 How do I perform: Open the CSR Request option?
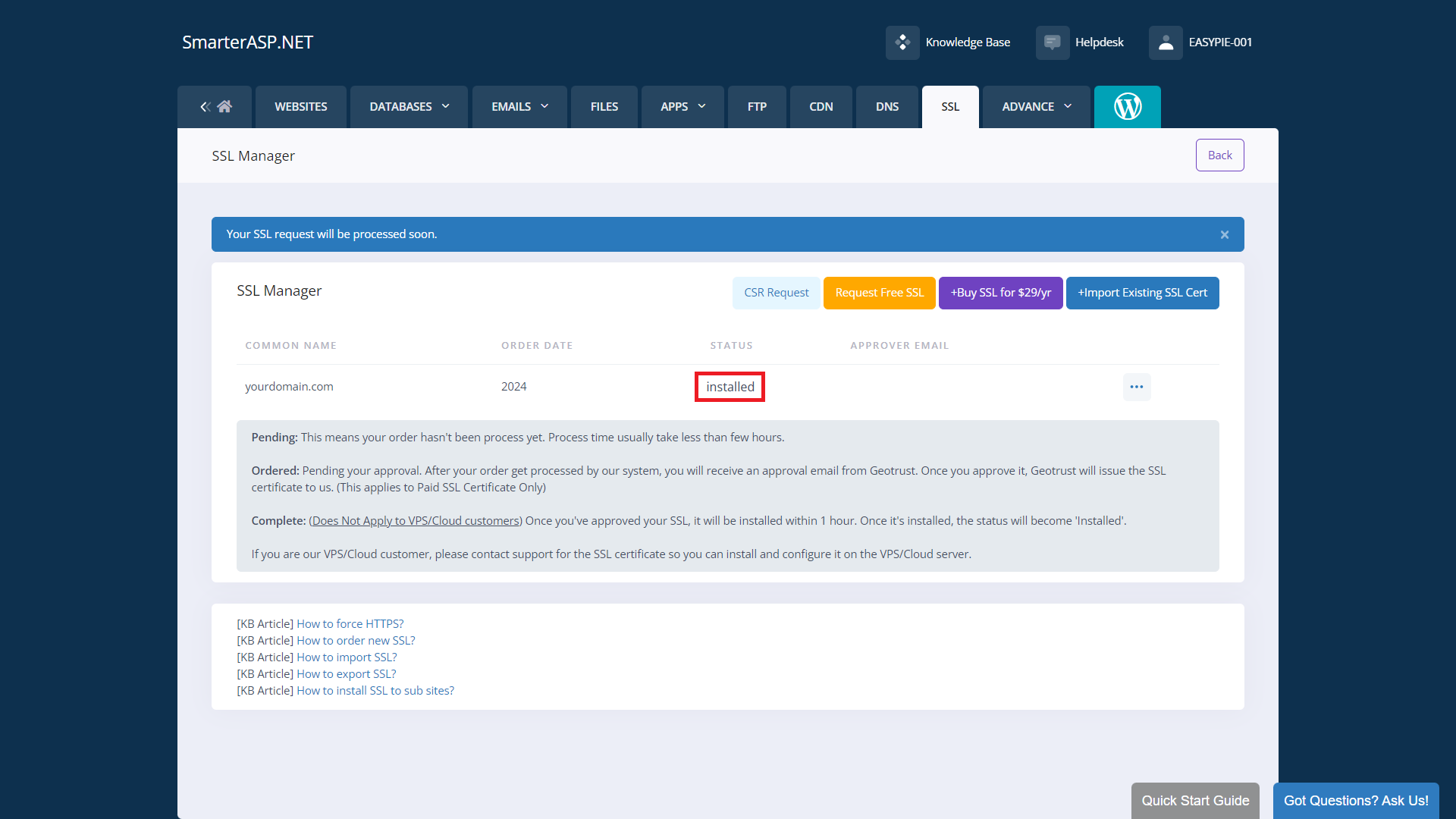point(776,292)
